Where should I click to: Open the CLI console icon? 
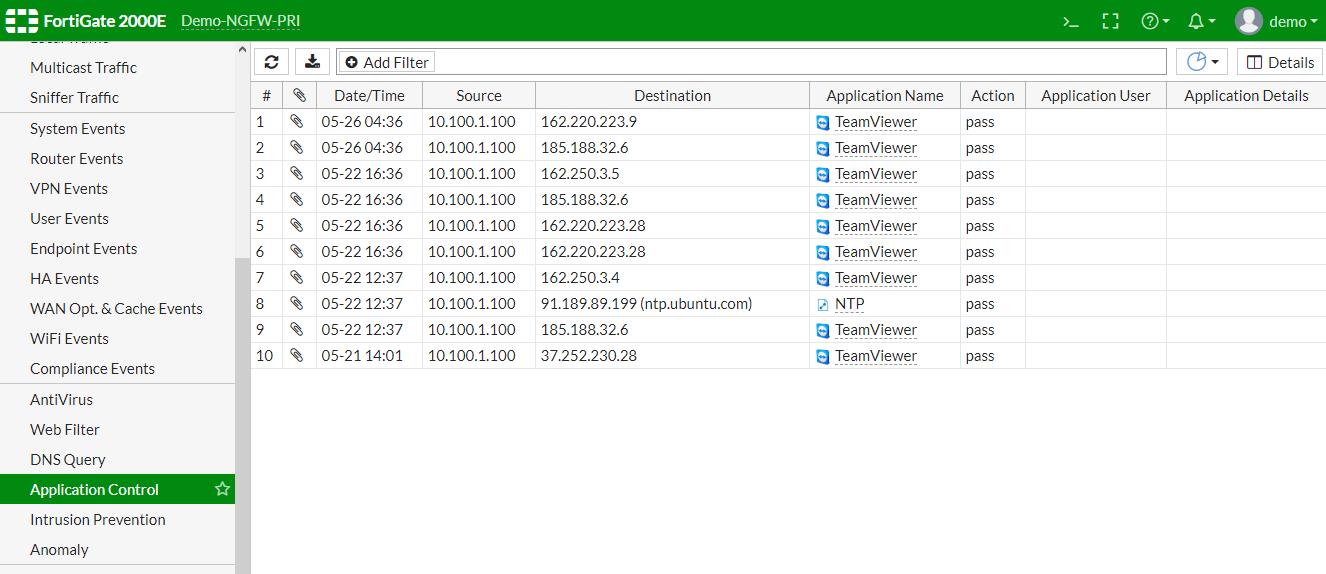(x=1071, y=21)
